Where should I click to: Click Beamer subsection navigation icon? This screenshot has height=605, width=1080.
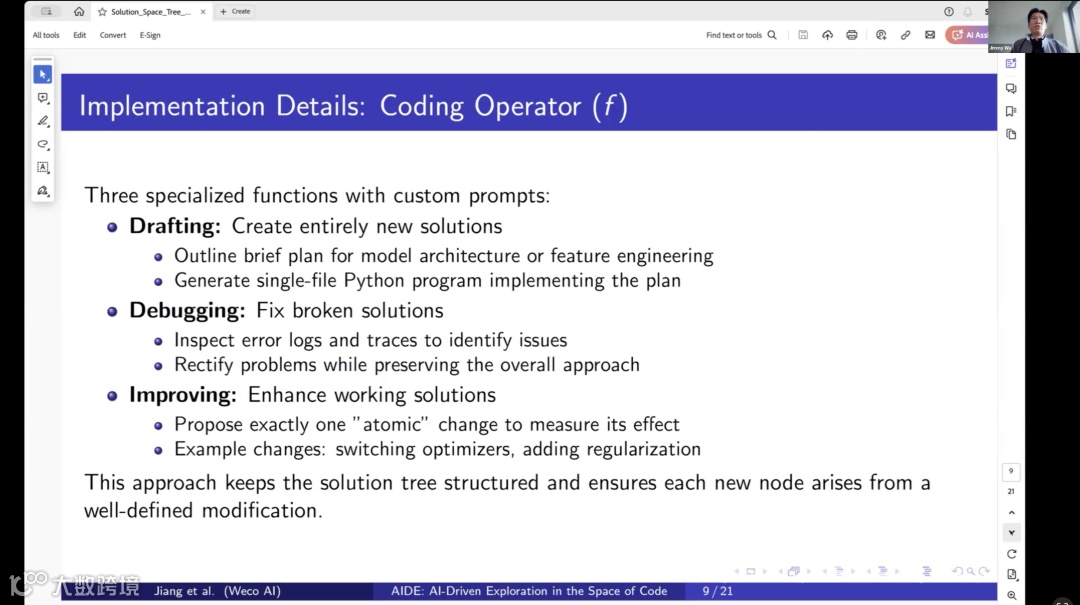tap(839, 571)
